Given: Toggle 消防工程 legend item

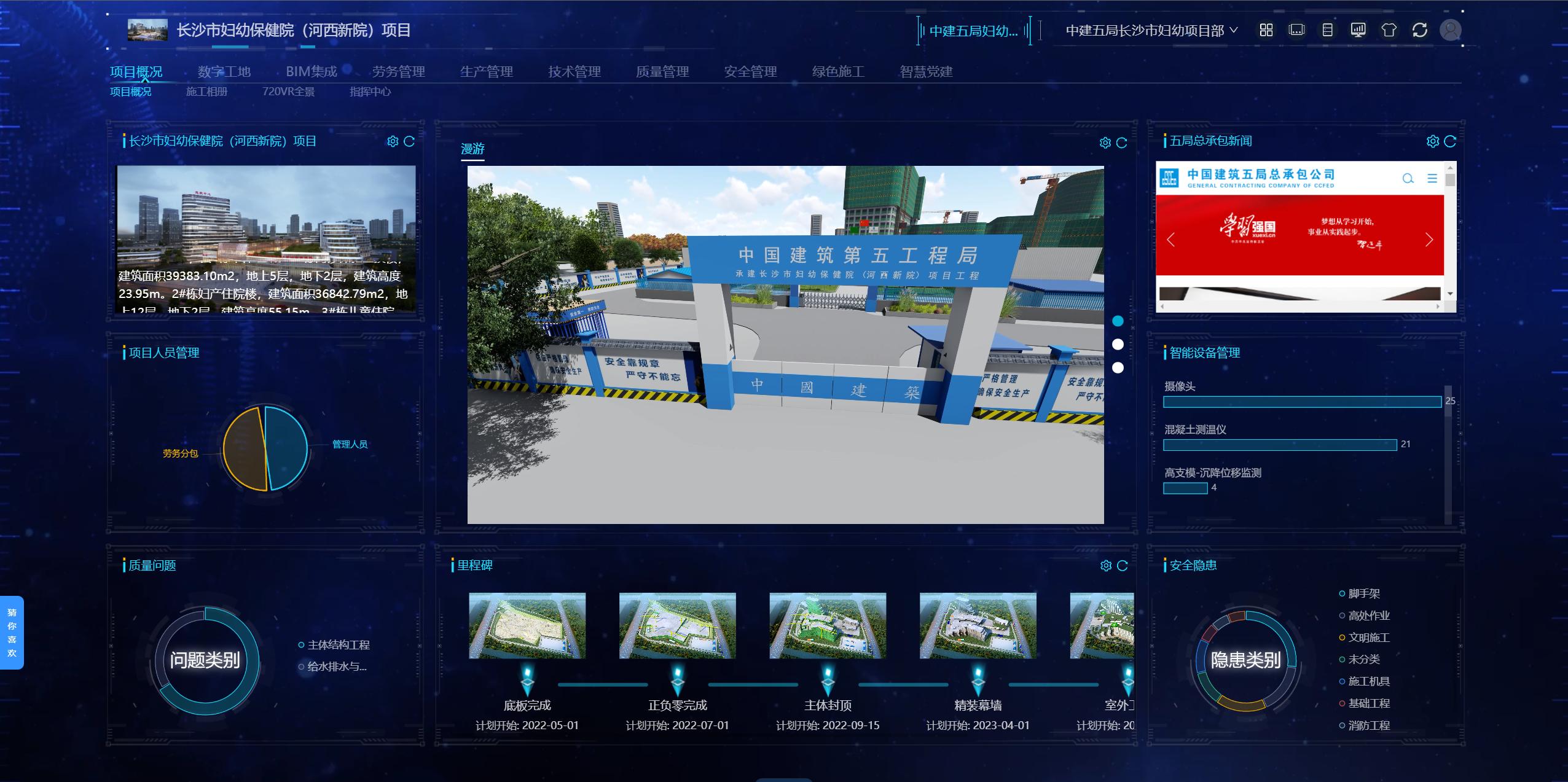Looking at the screenshot, I should (1364, 725).
